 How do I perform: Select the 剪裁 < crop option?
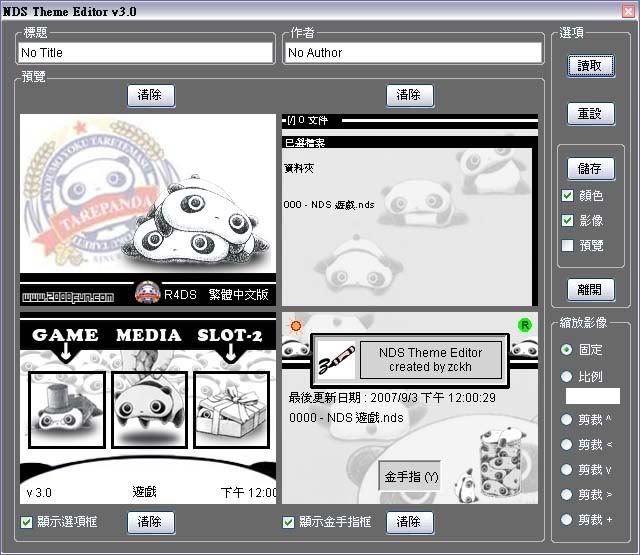point(567,444)
